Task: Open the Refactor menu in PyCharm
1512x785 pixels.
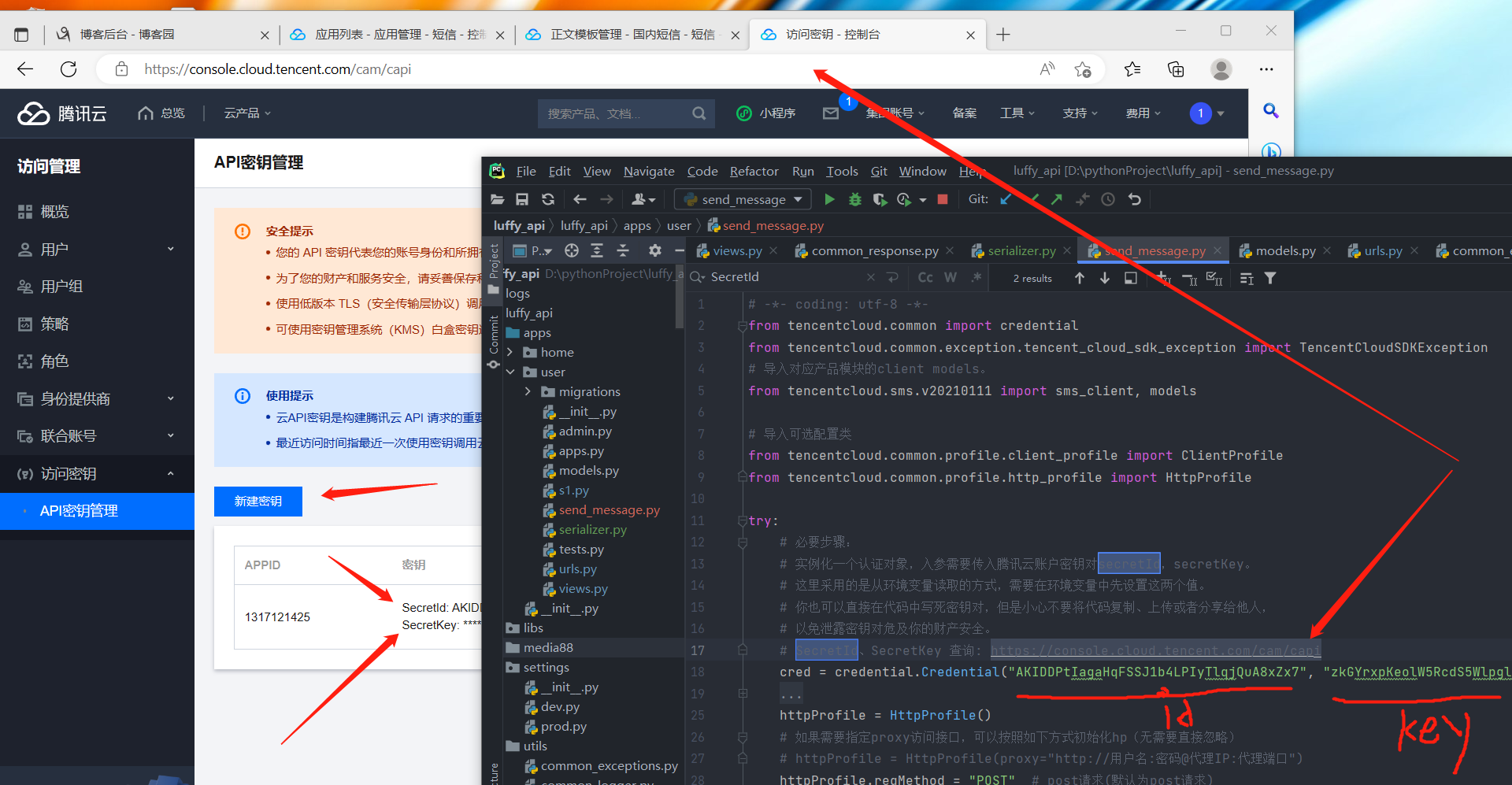Action: tap(754, 171)
